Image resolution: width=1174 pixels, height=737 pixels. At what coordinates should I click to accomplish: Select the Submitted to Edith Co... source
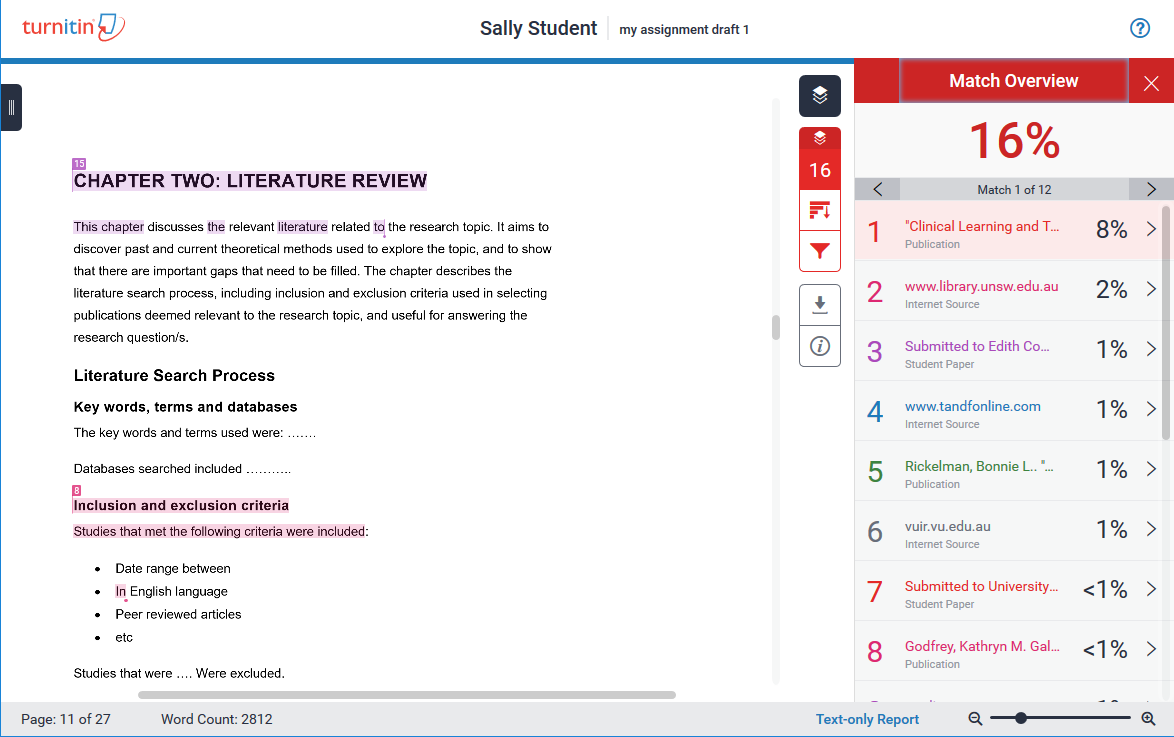[x=977, y=346]
